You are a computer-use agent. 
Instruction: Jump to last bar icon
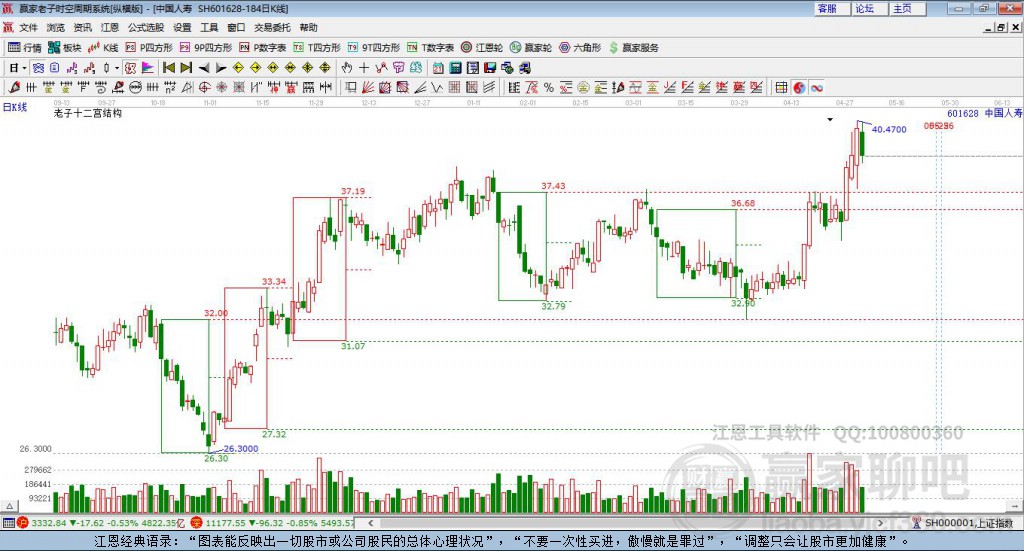click(186, 68)
